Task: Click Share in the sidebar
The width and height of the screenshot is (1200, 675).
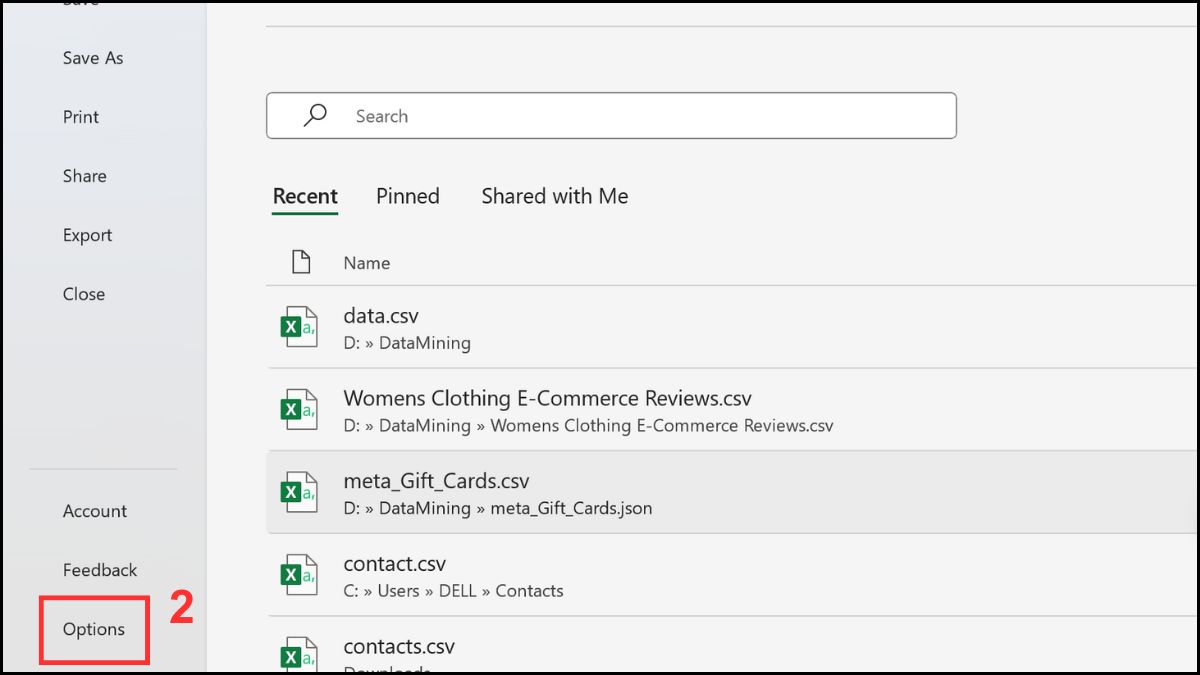Action: [x=84, y=175]
